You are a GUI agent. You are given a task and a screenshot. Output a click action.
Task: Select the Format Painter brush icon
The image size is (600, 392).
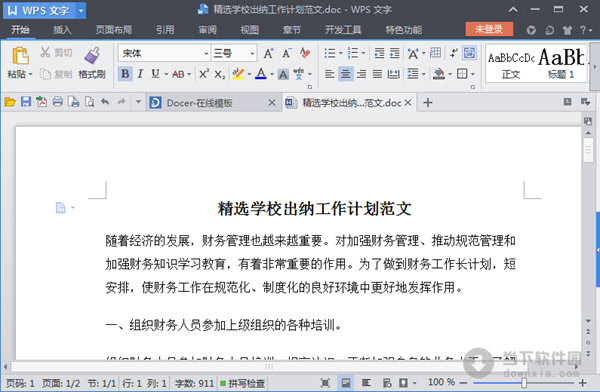point(92,56)
